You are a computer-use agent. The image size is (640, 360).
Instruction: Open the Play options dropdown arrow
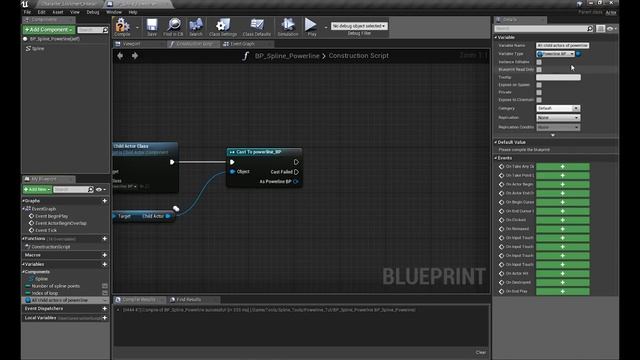326,27
